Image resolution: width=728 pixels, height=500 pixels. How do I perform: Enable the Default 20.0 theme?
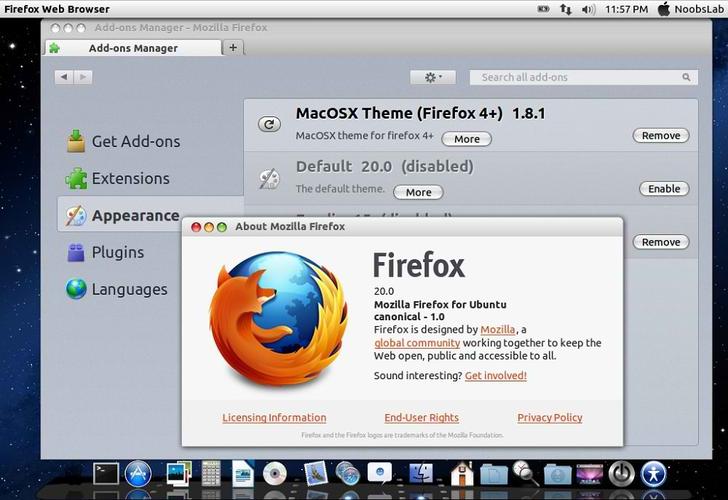tap(664, 188)
